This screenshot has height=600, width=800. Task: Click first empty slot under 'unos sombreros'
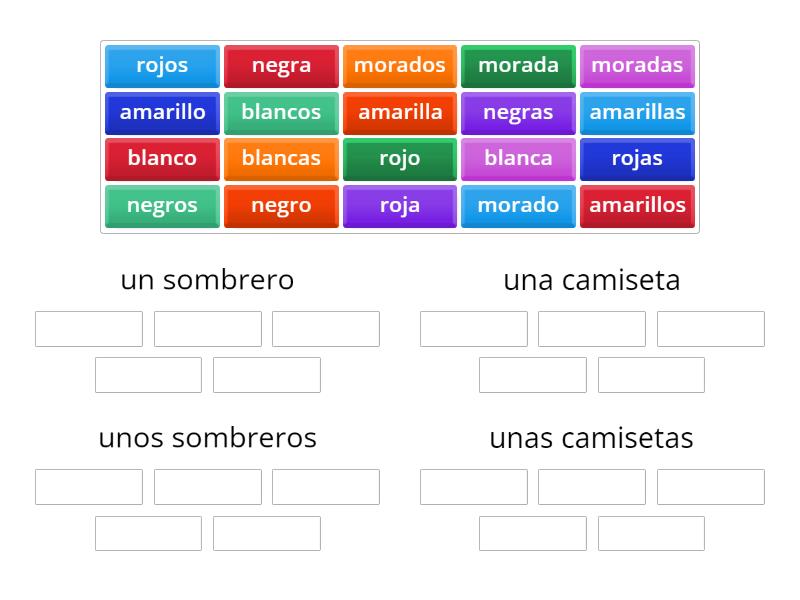click(x=89, y=487)
